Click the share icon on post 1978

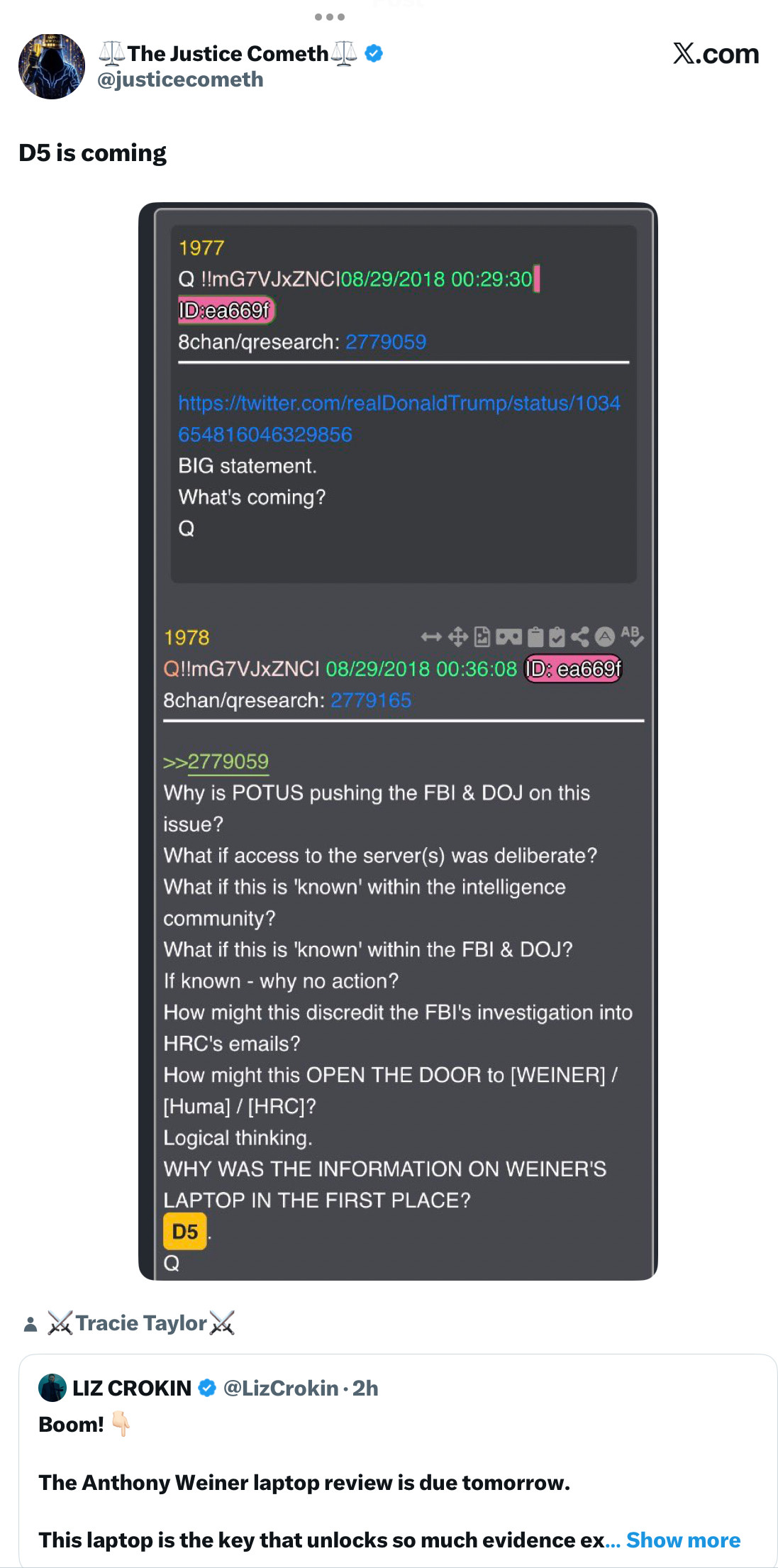click(x=580, y=637)
